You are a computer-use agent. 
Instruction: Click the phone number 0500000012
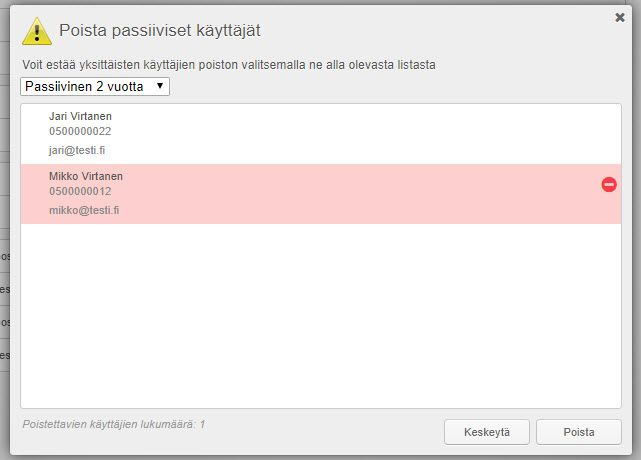click(x=80, y=191)
